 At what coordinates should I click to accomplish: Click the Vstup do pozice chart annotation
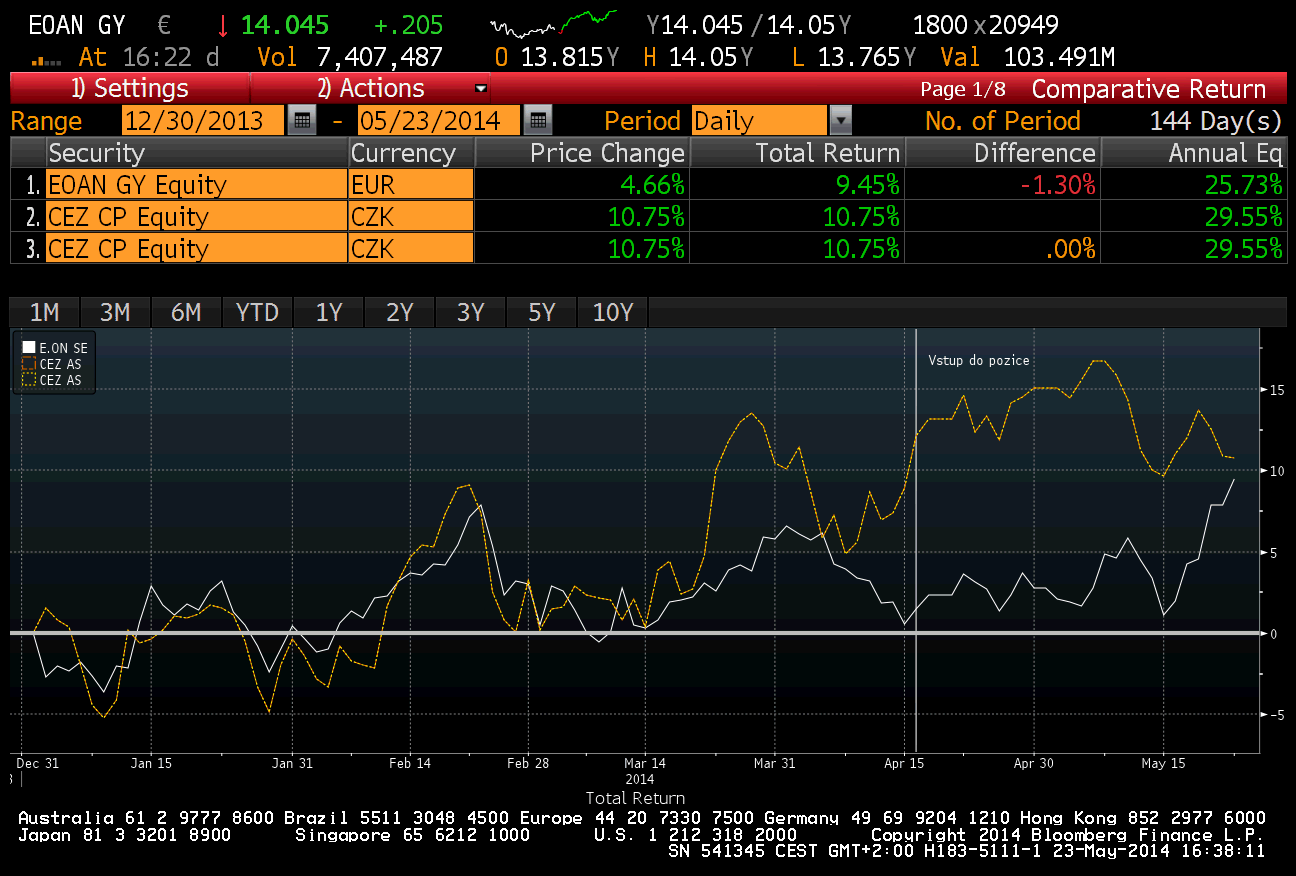pos(978,360)
